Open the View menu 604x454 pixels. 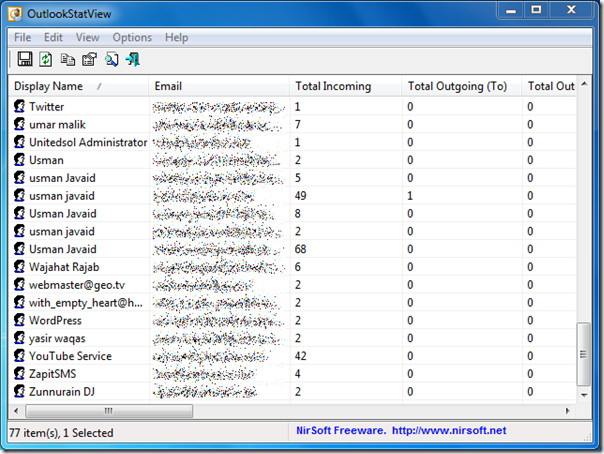[x=87, y=37]
